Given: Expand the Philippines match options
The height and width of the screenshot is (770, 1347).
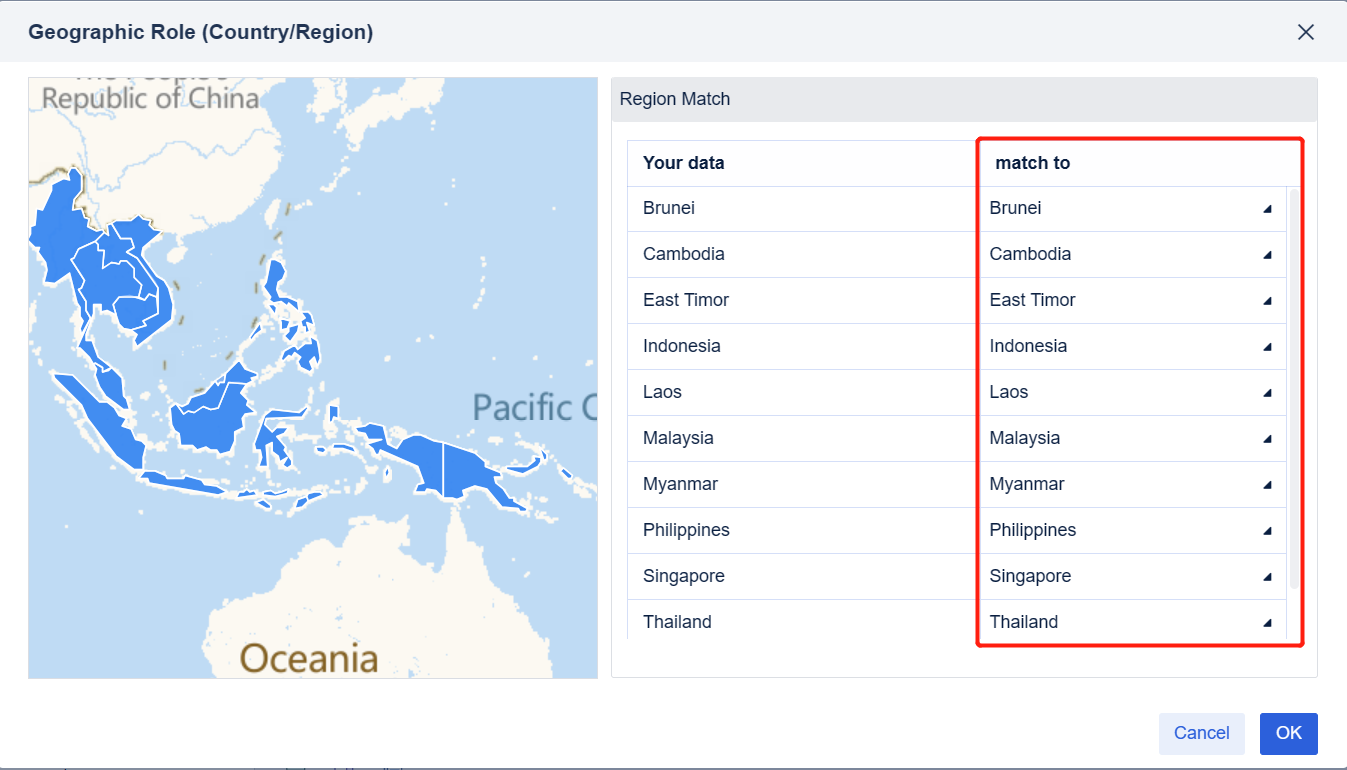Looking at the screenshot, I should [x=1267, y=531].
